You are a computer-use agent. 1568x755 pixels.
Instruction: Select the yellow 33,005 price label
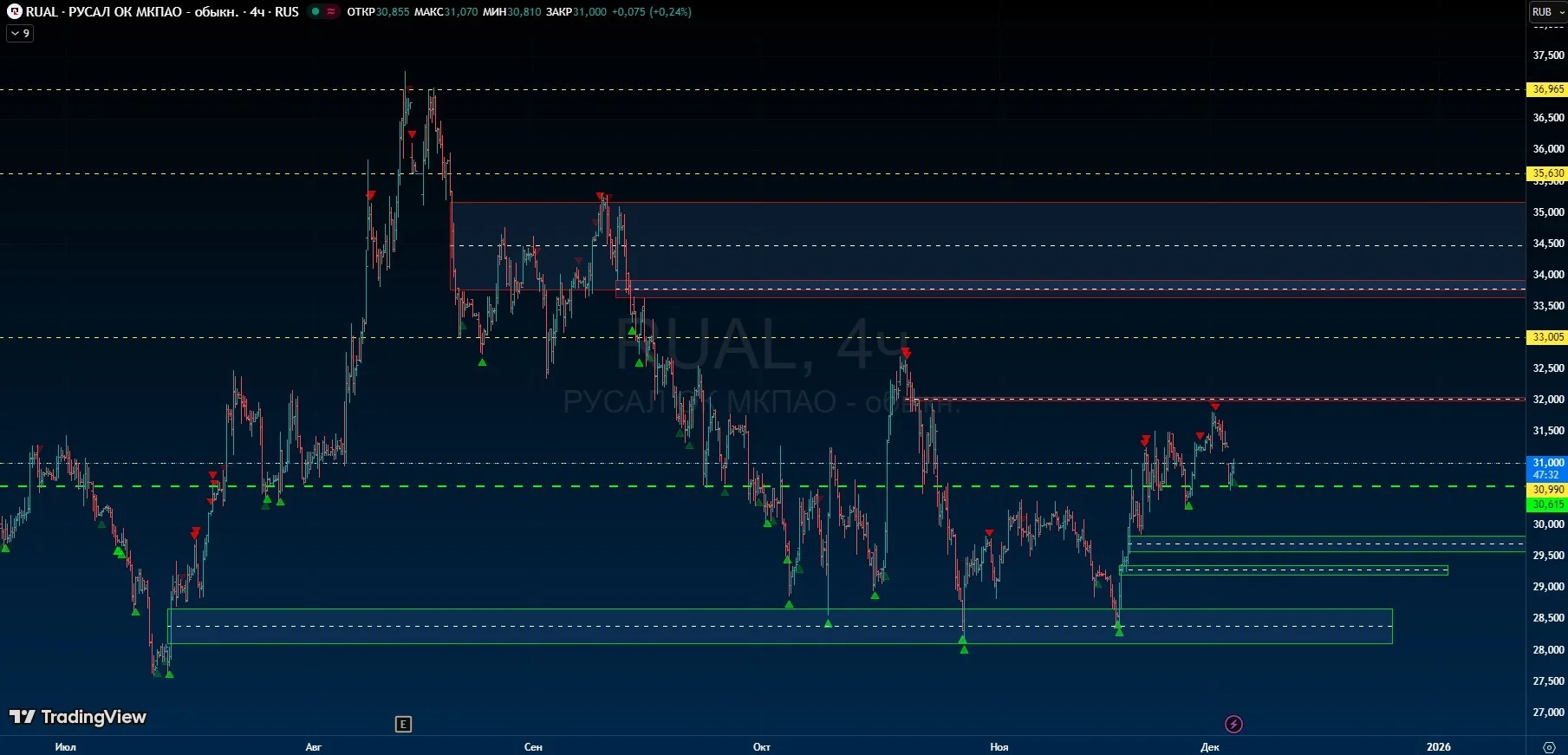tap(1547, 337)
